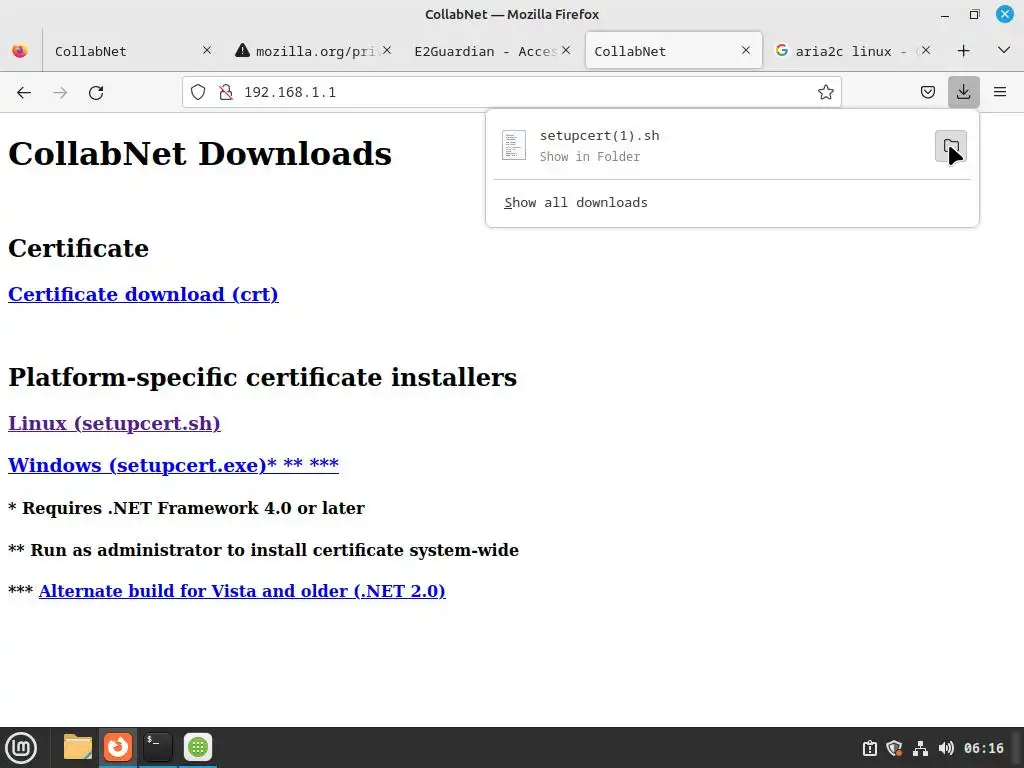Bookmark this page with the star icon

[825, 92]
